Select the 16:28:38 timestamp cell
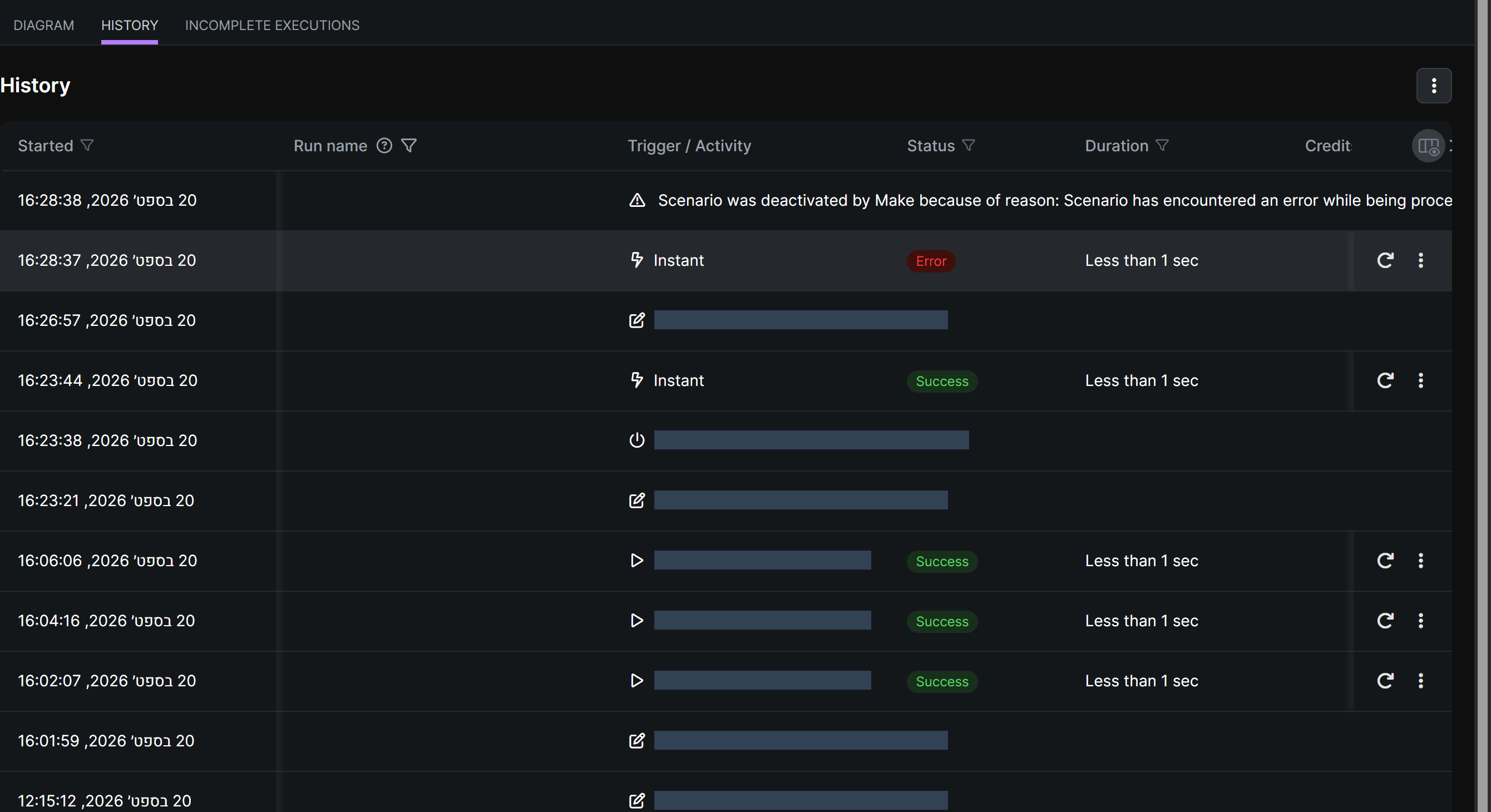 point(108,200)
